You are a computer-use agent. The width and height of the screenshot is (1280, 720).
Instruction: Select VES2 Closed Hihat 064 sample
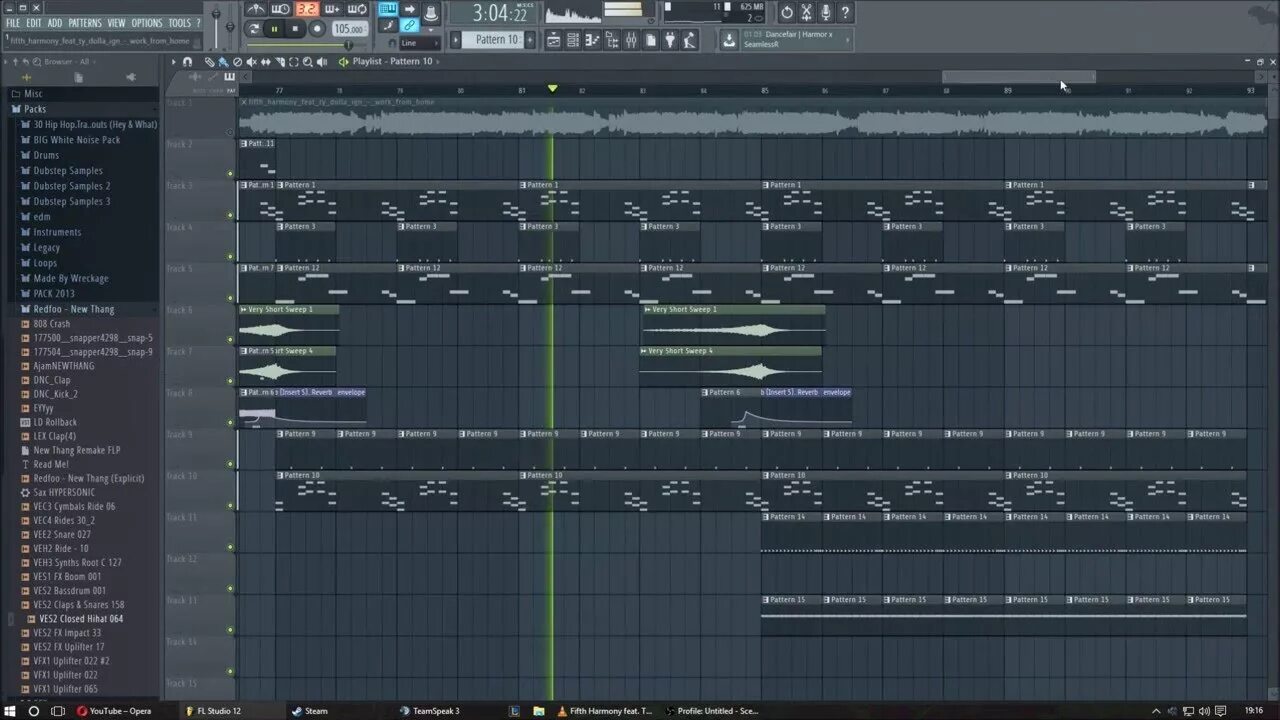pos(81,619)
